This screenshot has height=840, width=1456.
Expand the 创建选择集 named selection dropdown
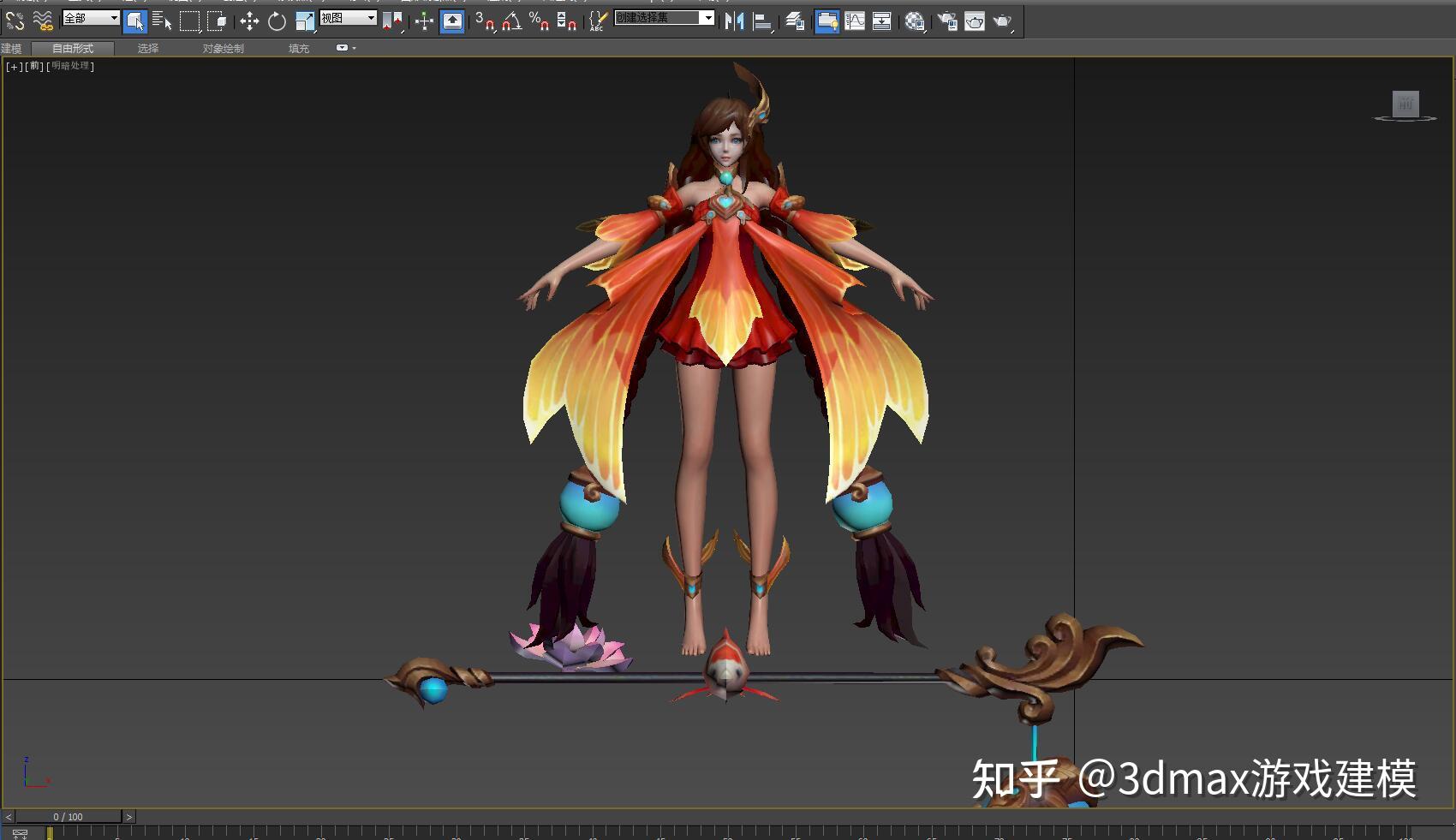707,18
